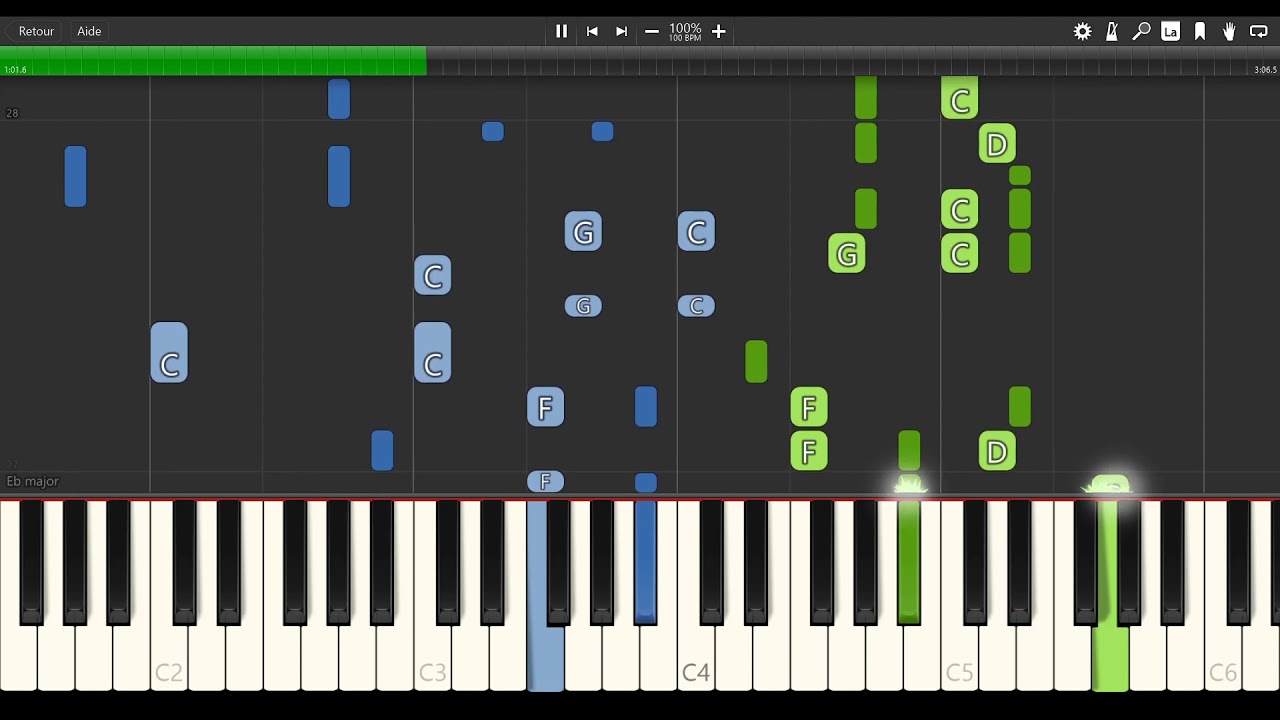Toggle the metronome
Viewport: 1280px width, 720px height.
coord(1111,31)
